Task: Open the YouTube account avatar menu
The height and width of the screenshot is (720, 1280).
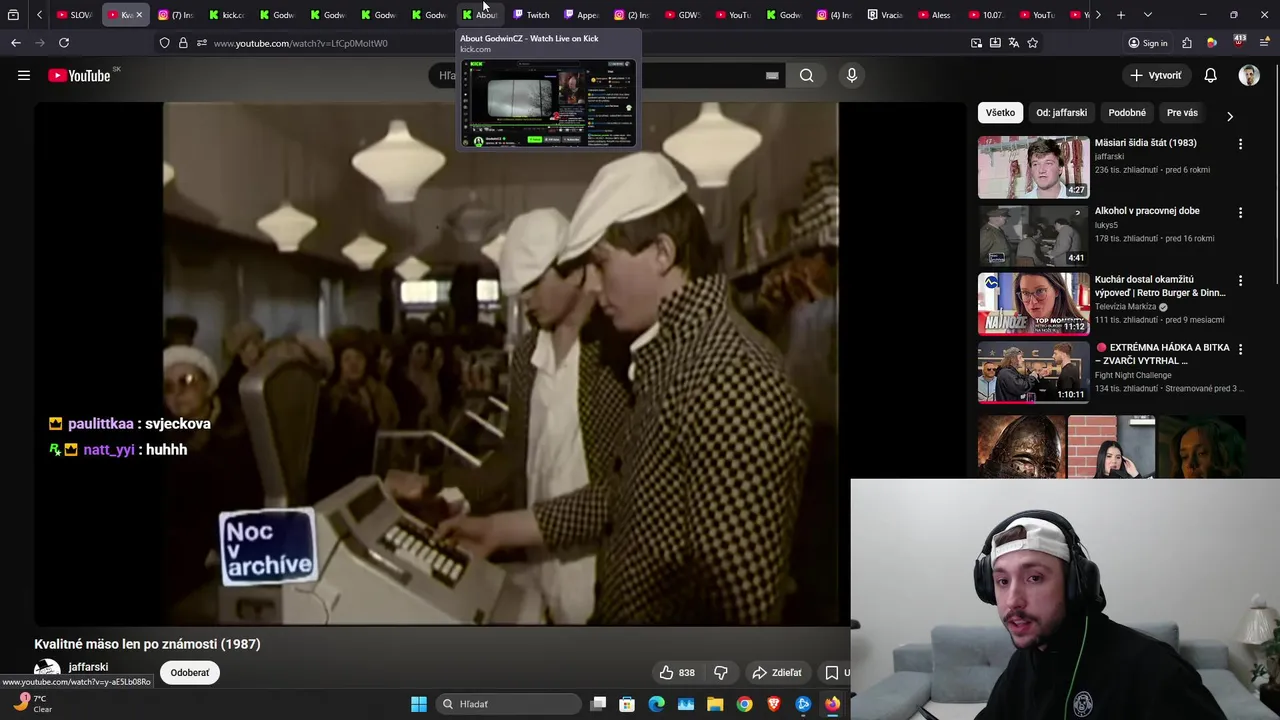Action: tap(1249, 75)
